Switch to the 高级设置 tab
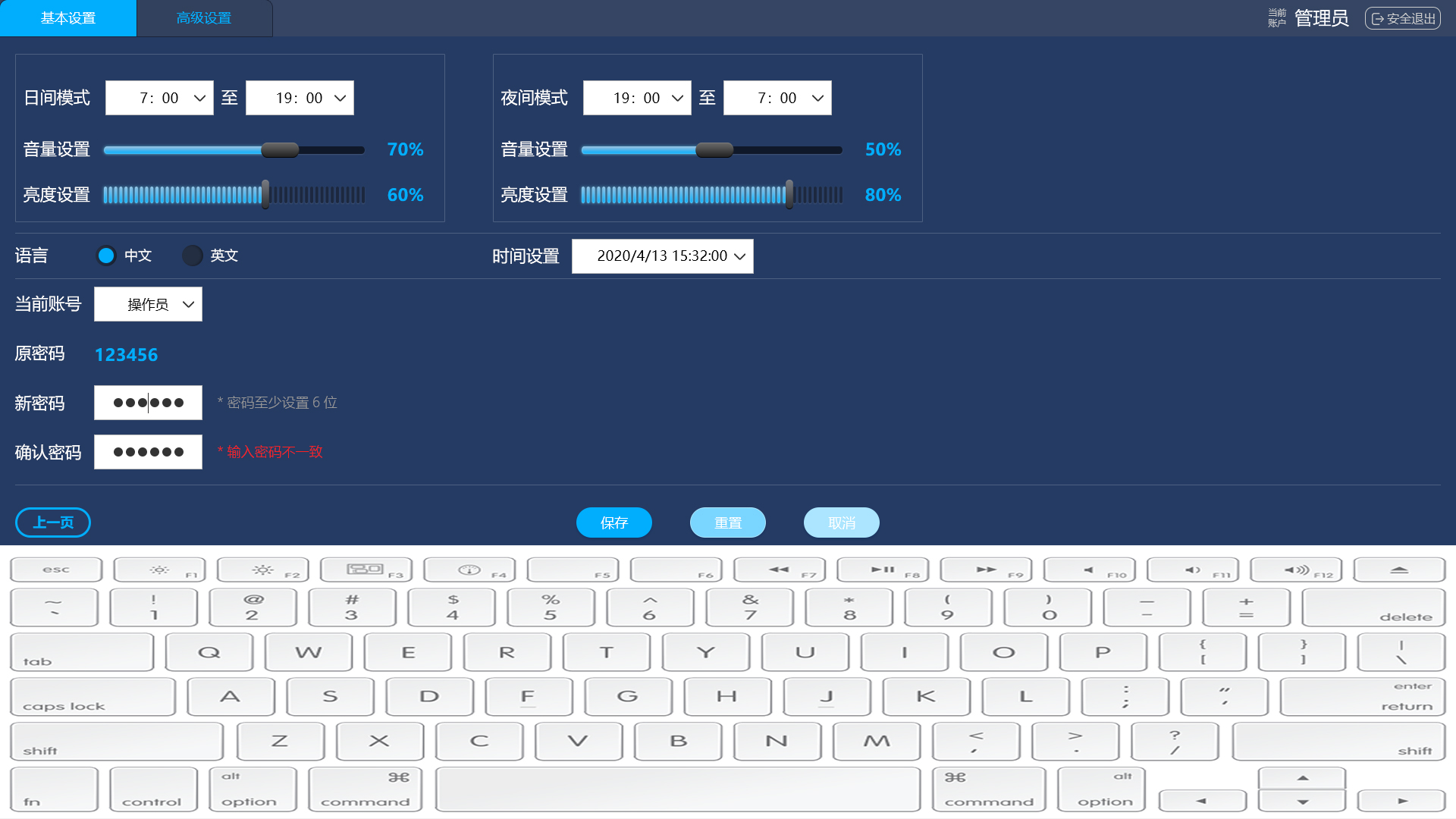Viewport: 1456px width, 819px height. [204, 18]
